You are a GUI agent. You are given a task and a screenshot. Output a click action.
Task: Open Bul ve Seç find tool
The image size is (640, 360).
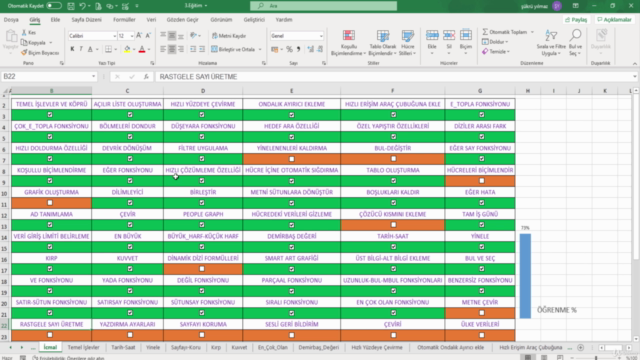[575, 43]
